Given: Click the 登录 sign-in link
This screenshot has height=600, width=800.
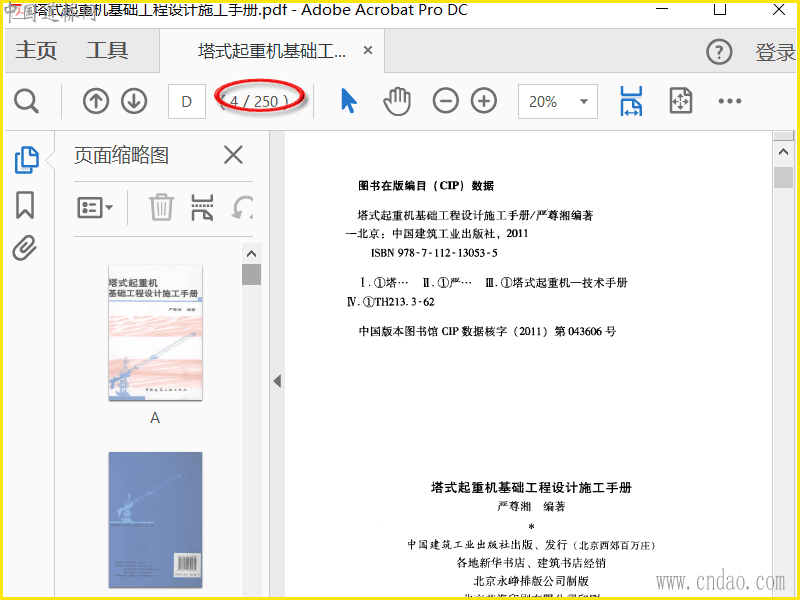Looking at the screenshot, I should coord(775,52).
